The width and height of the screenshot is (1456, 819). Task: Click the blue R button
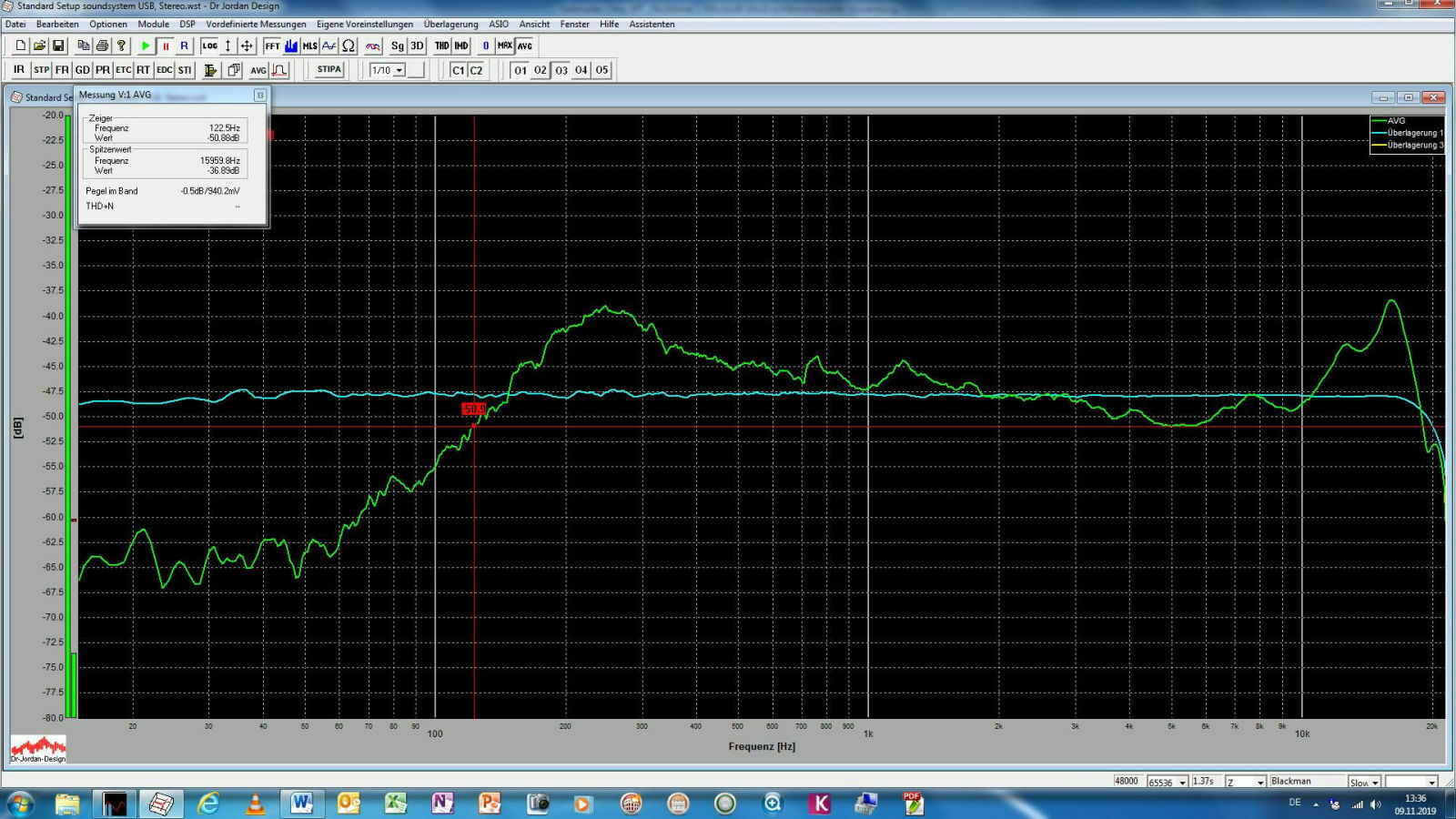click(x=185, y=45)
